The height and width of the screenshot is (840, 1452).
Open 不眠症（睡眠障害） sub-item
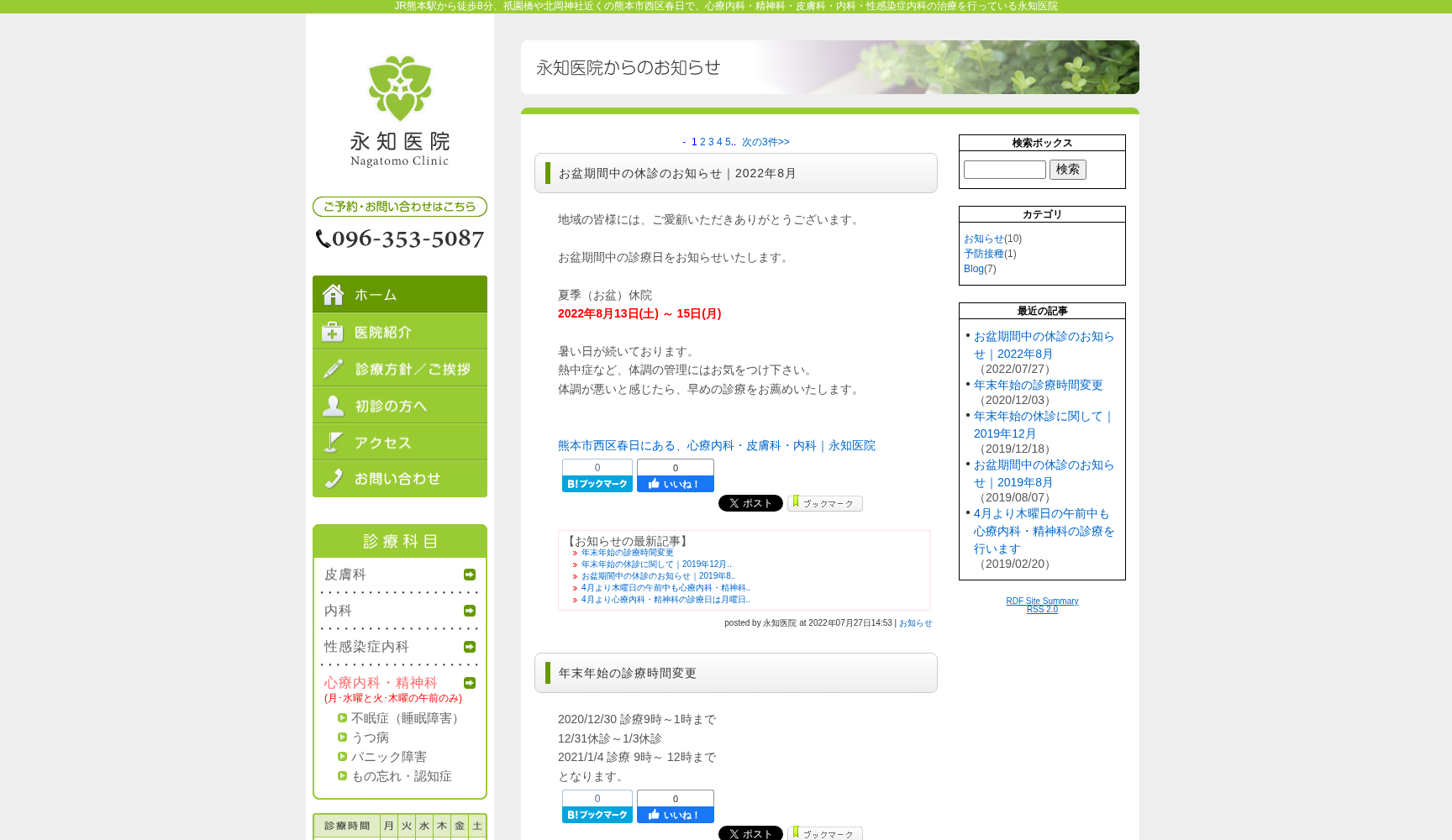tap(407, 718)
